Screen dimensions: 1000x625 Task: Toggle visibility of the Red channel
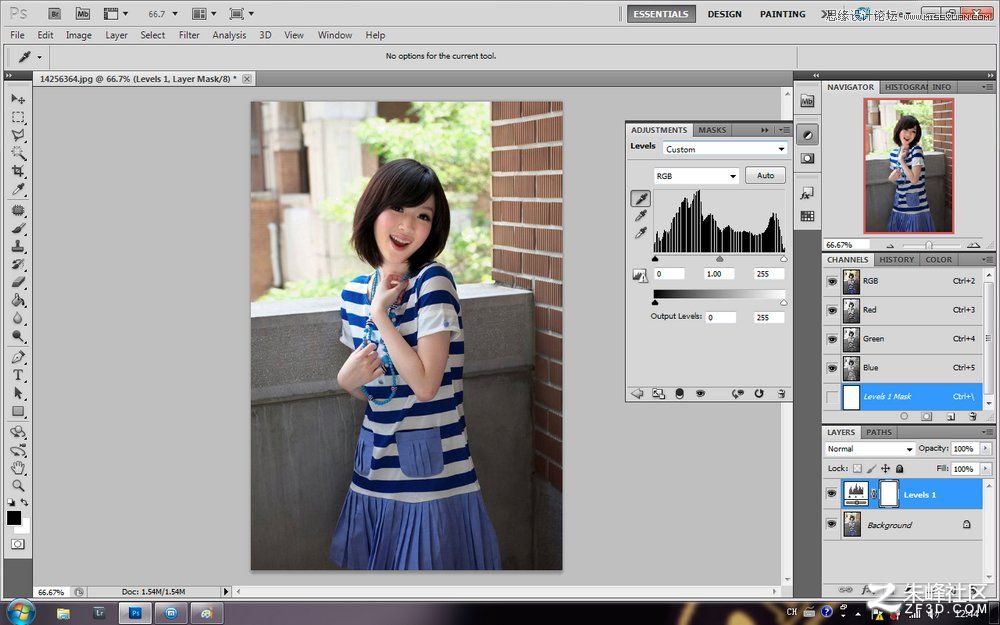832,311
